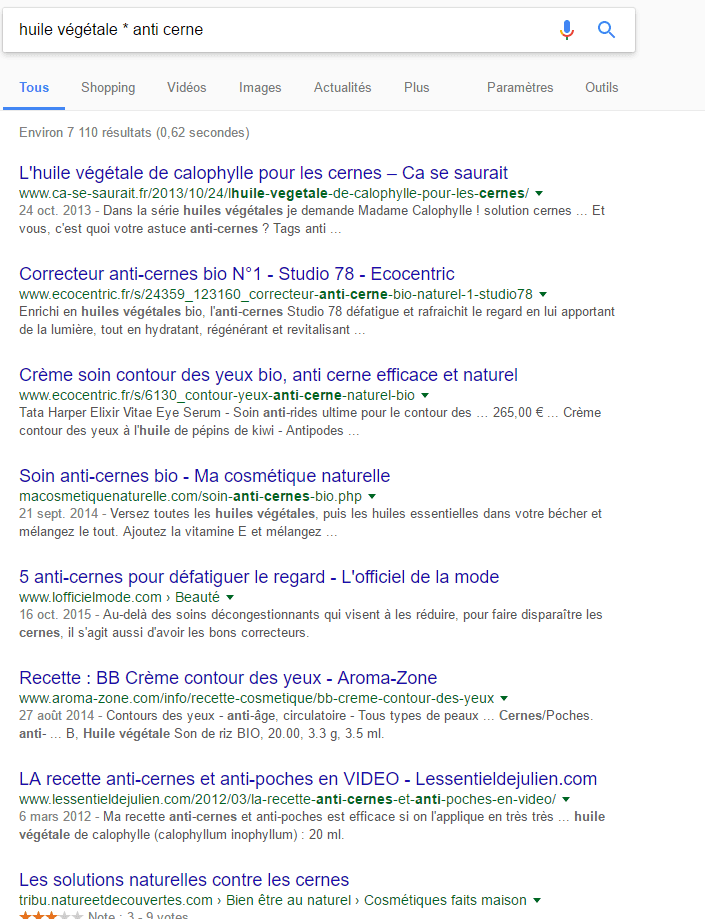Expand dropdown arrow beside lofficielmode.com Beauté
Viewport: 705px width, 919px height.
click(x=230, y=597)
